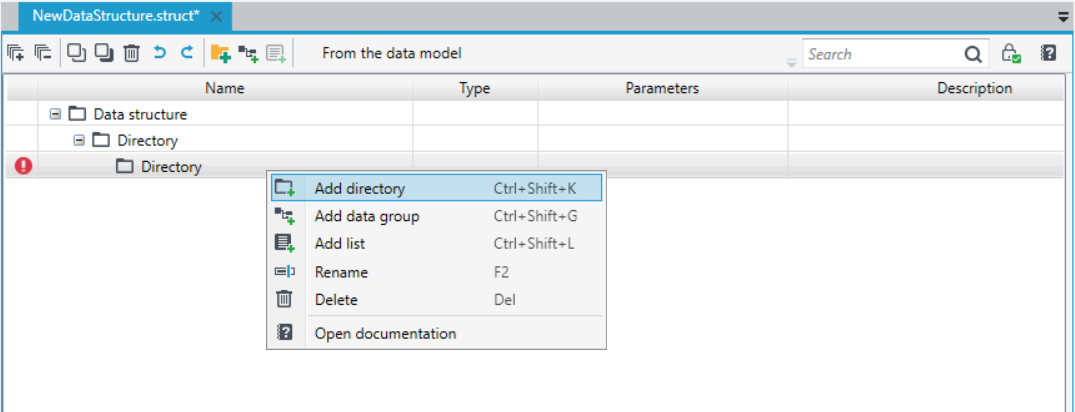Click the Add list menu icon
This screenshot has width=1075, height=412.
coord(284,244)
